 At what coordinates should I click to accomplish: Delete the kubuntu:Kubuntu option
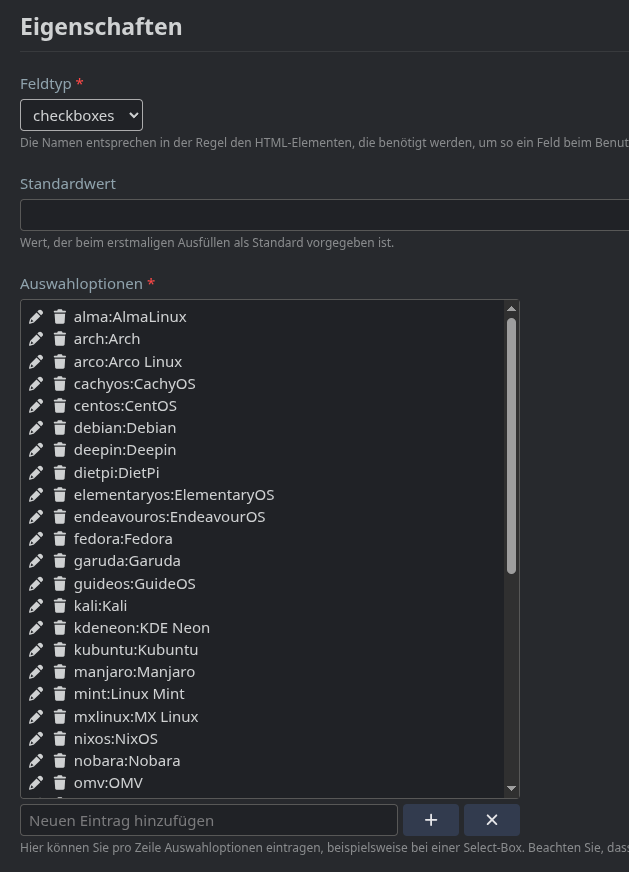(59, 650)
